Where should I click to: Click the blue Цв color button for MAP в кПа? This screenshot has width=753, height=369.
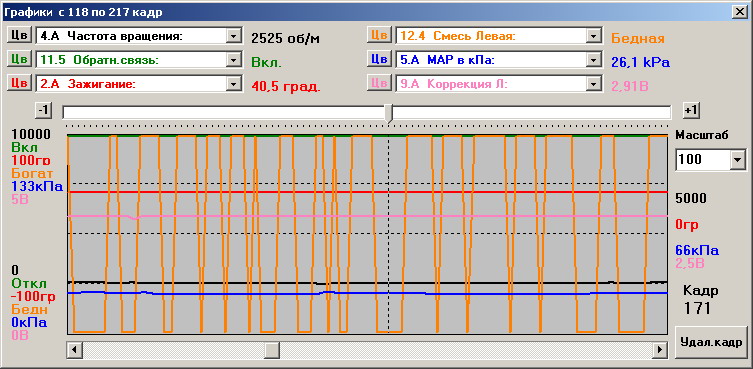[379, 59]
